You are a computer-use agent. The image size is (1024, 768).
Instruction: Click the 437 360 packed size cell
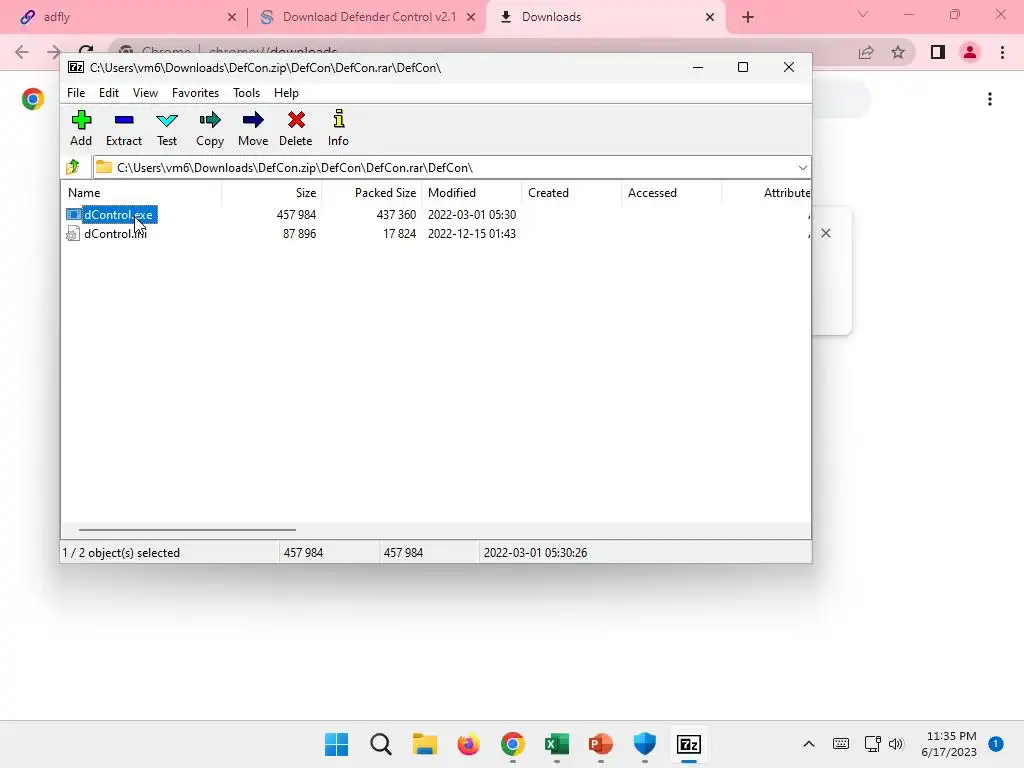[x=396, y=215]
